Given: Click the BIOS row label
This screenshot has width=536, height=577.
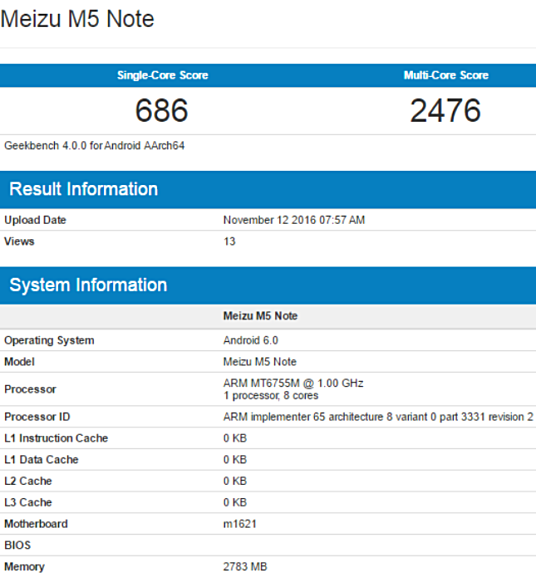Looking at the screenshot, I should pyautogui.click(x=17, y=545).
